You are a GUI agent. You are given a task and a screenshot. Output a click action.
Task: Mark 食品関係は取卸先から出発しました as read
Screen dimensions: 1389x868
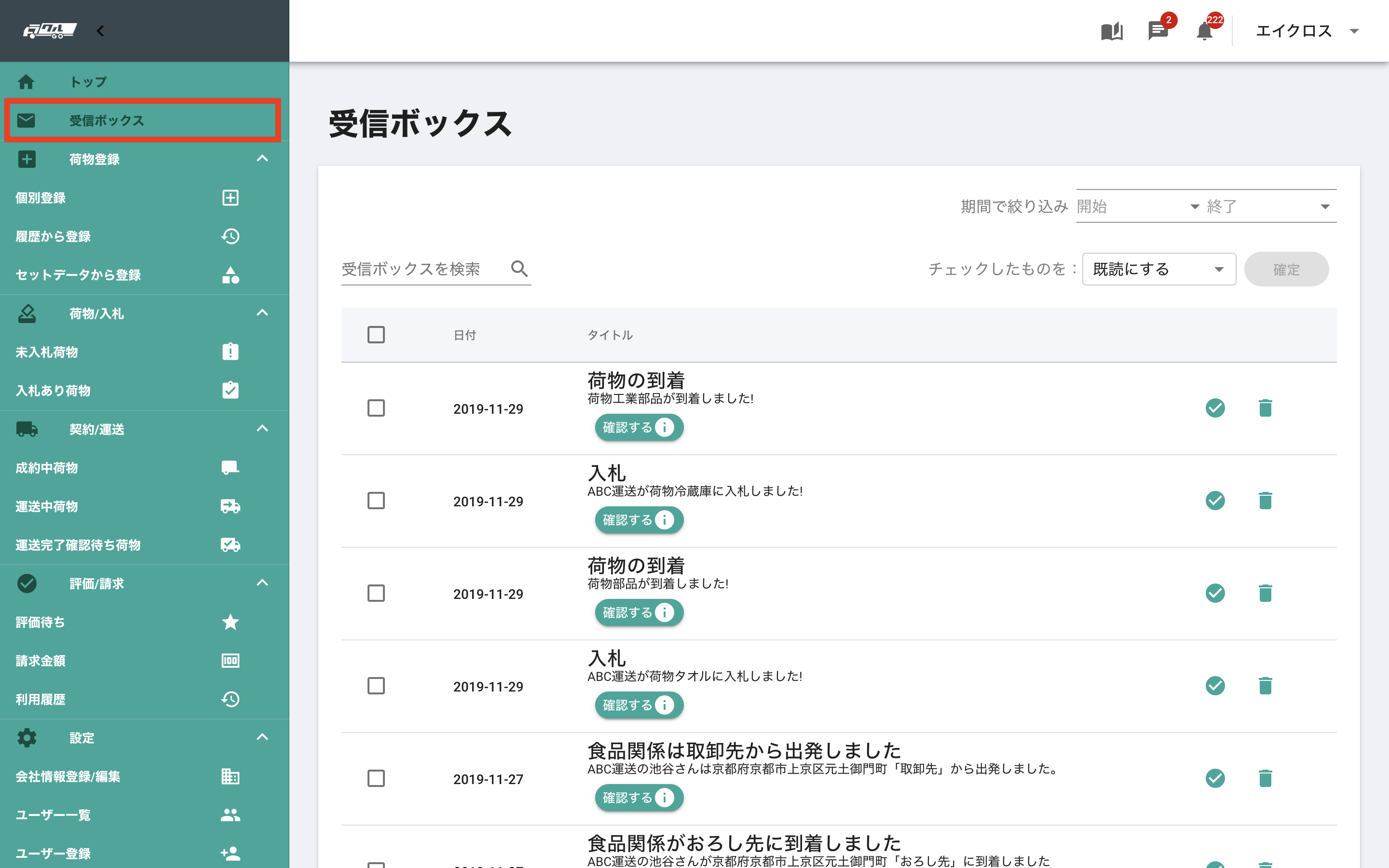[x=1215, y=778]
